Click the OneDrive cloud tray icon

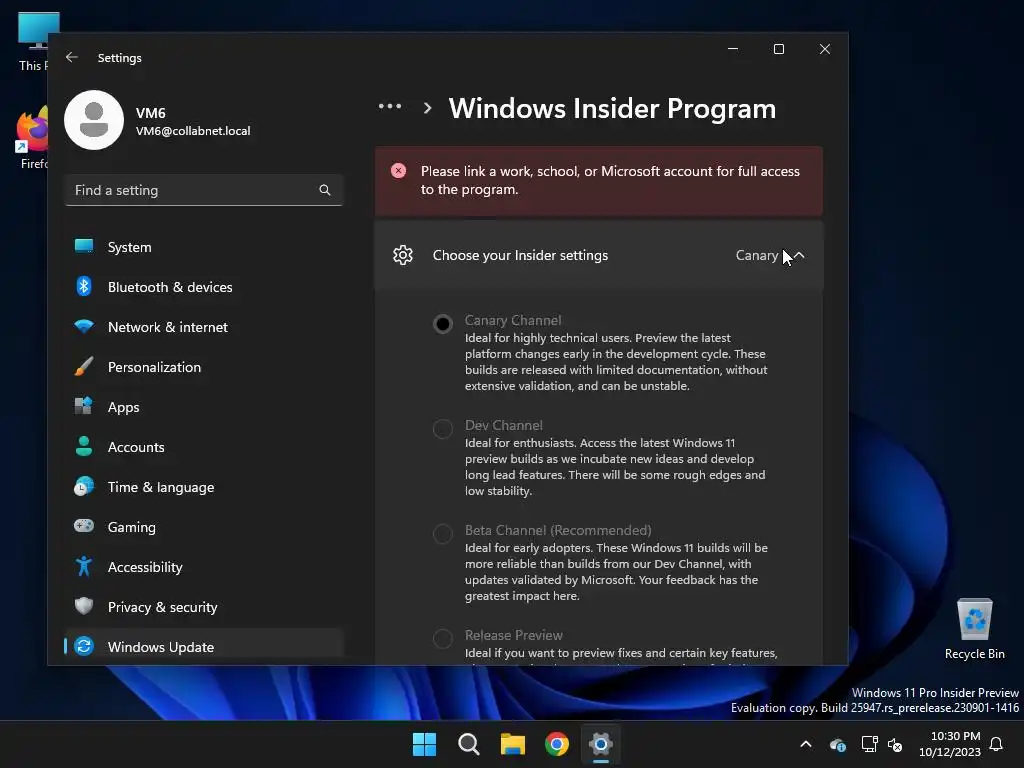[x=838, y=744]
